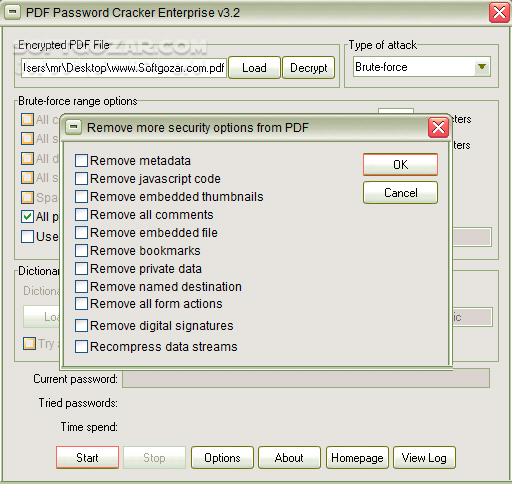This screenshot has width=512, height=485.
Task: Close the PDF Password Cracker main window
Action: 499,13
